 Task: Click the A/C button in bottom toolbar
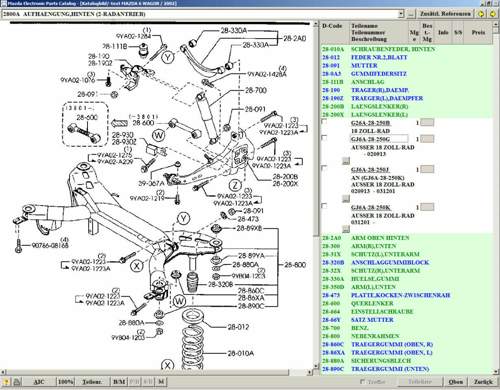[39, 382]
